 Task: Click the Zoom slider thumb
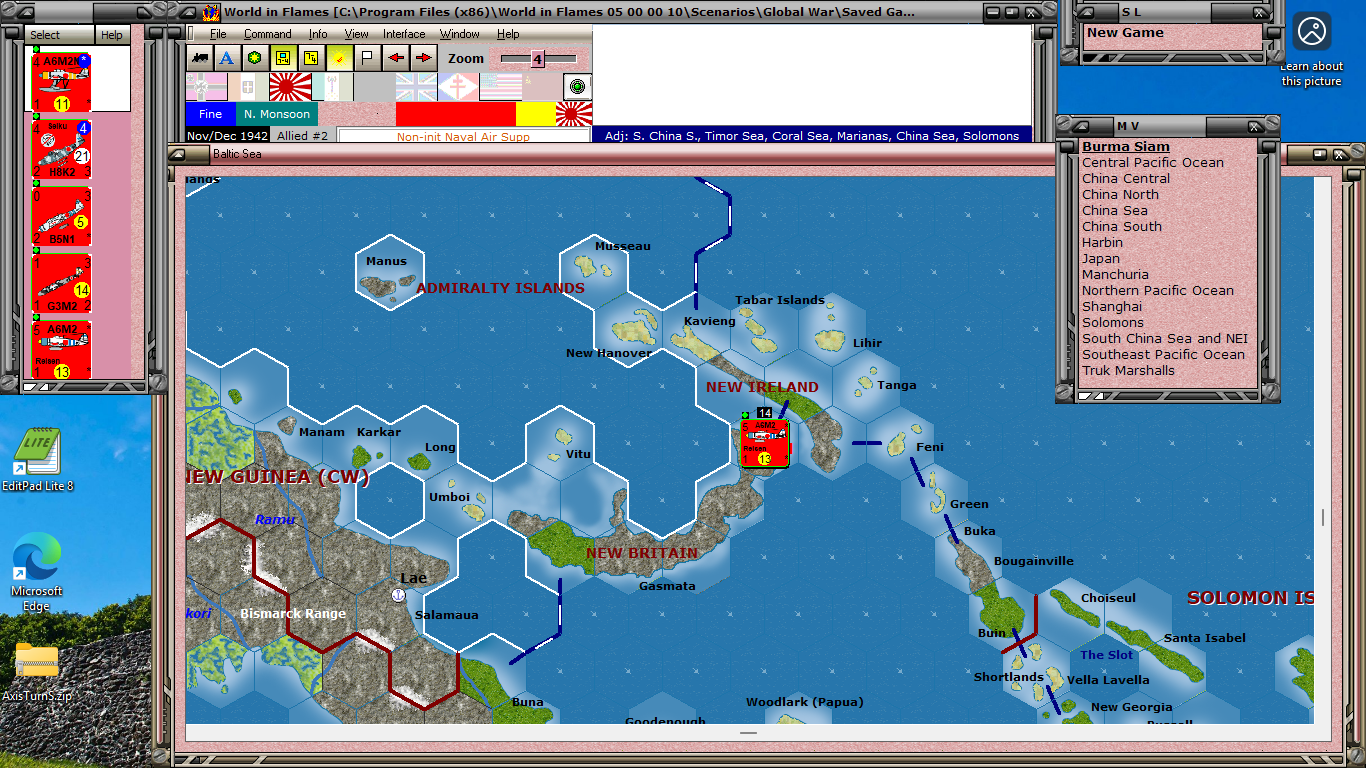pos(537,59)
